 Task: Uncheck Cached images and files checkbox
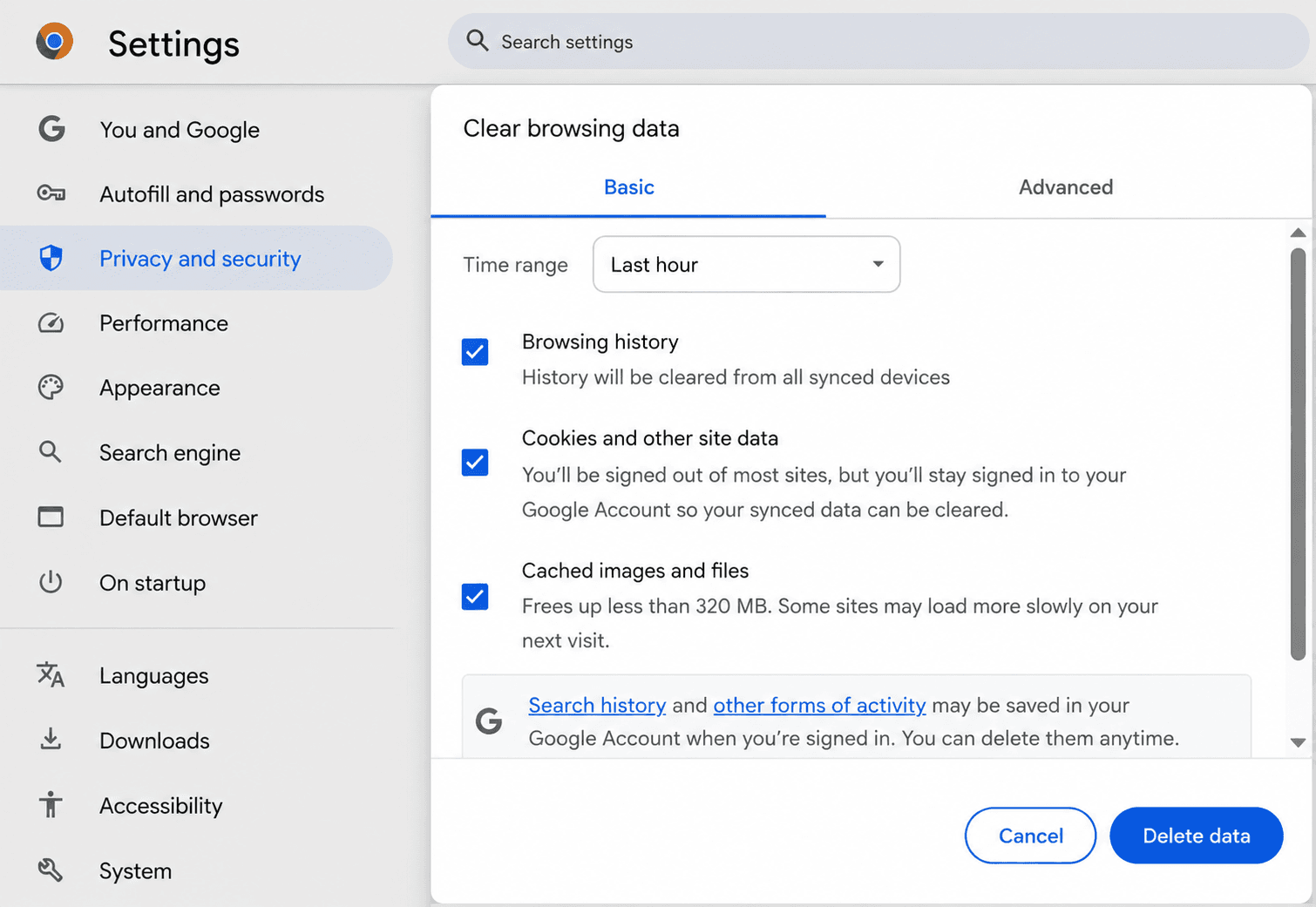[x=475, y=597]
